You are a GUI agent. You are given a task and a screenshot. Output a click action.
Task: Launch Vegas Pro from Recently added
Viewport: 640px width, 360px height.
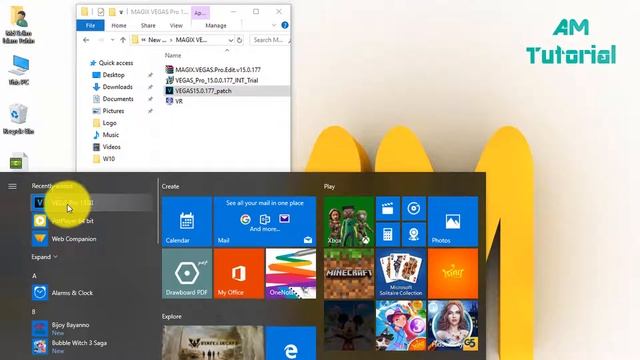[92, 202]
